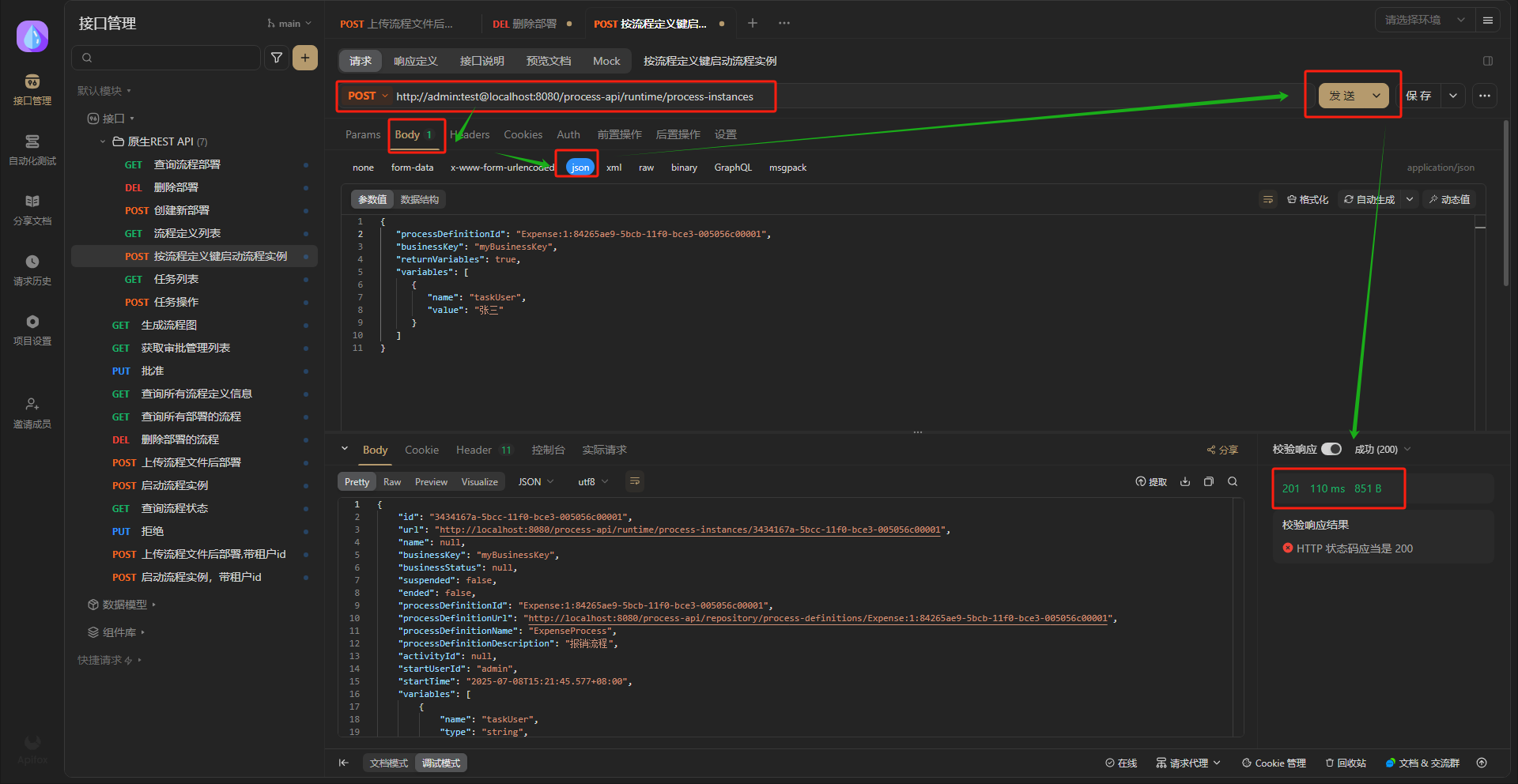Click the plus button to add interface
The image size is (1518, 784).
click(x=305, y=58)
